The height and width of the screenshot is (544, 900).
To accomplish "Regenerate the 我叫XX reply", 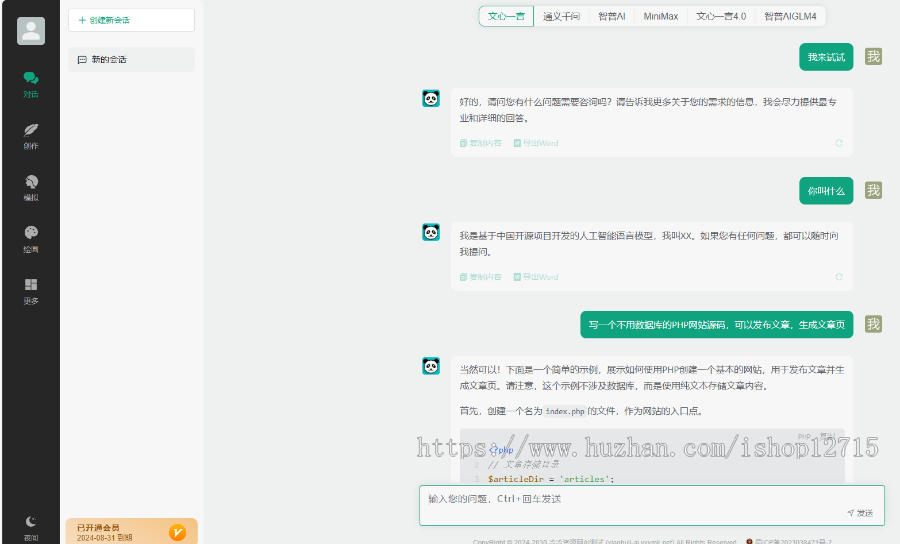I will [x=839, y=277].
